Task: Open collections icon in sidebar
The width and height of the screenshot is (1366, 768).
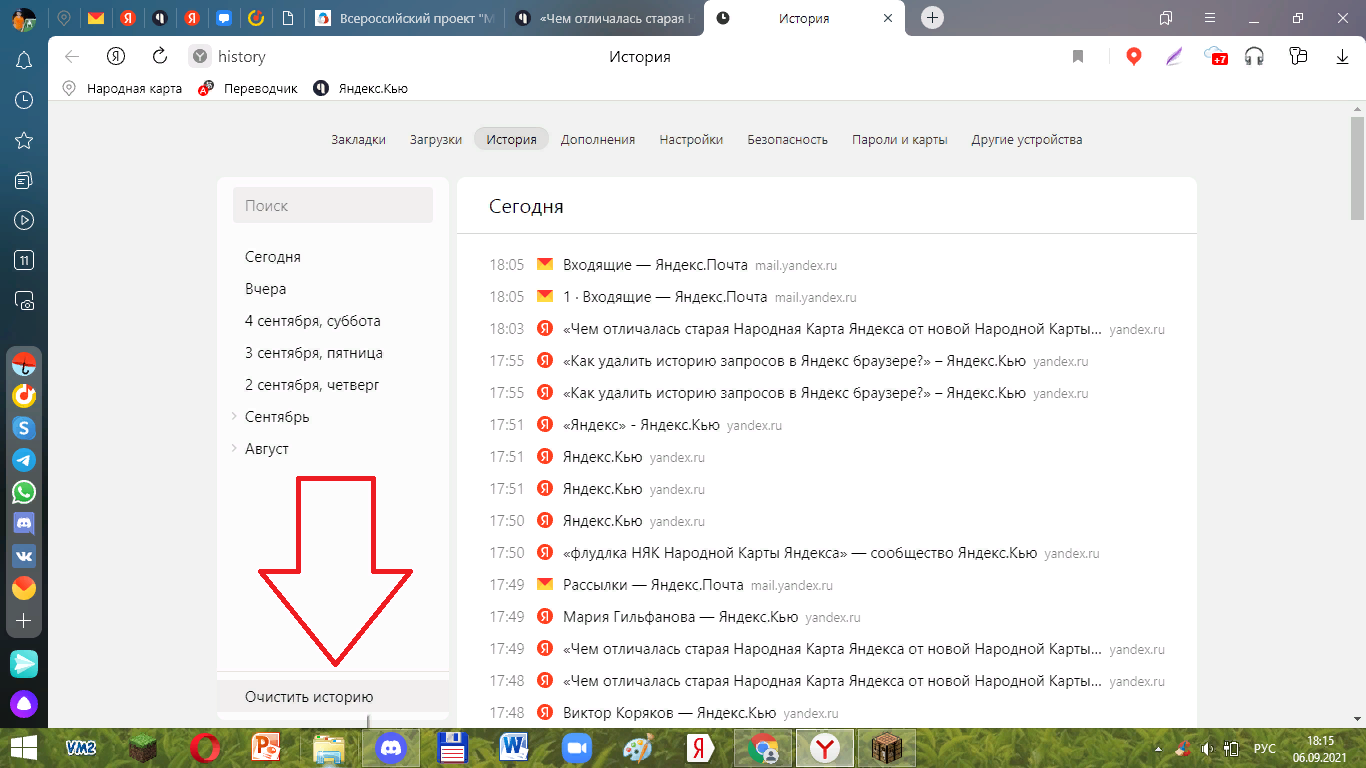Action: tap(24, 180)
